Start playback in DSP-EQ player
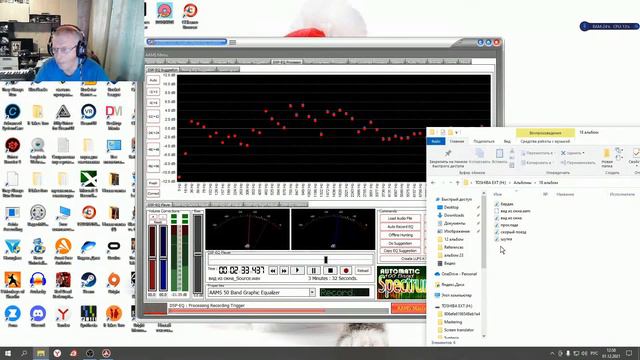The width and height of the screenshot is (640, 360). pyautogui.click(x=297, y=270)
